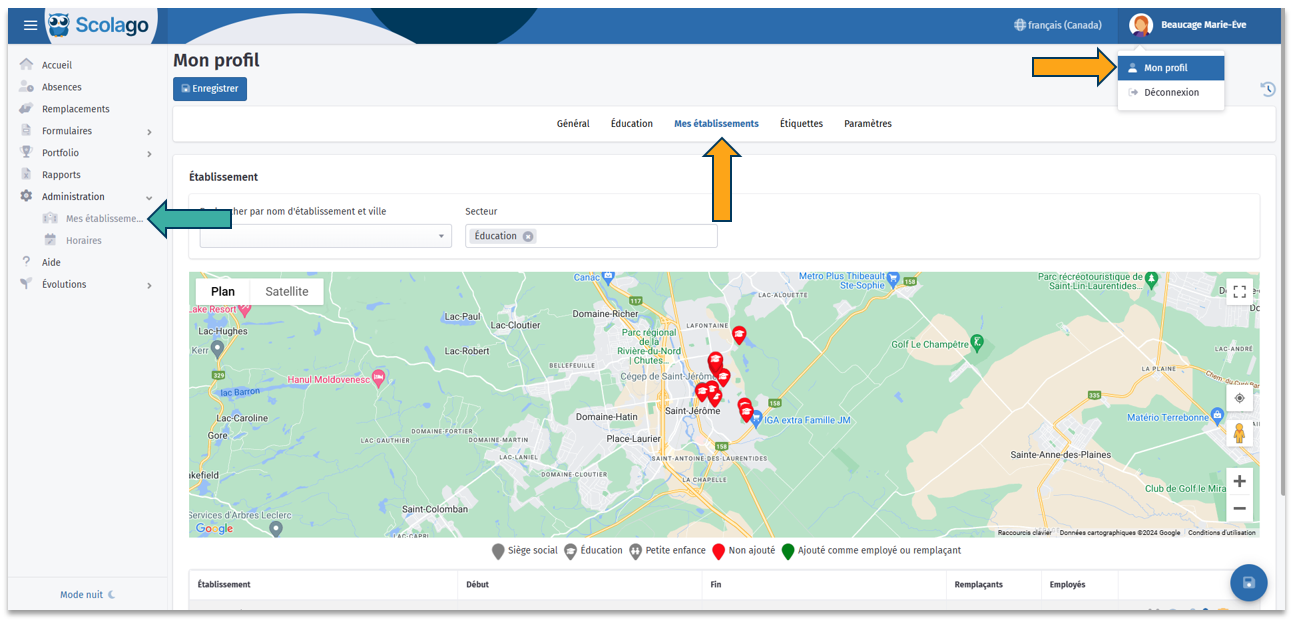Open Aide in the sidebar
Screen dimensions: 1292x620
click(x=51, y=263)
